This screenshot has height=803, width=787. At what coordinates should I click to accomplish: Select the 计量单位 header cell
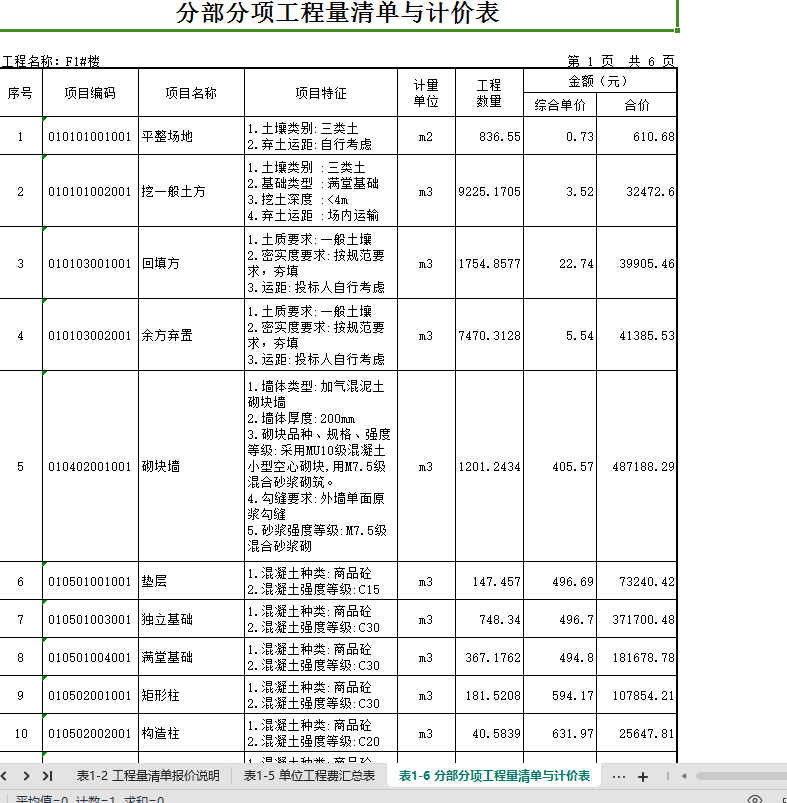click(426, 93)
